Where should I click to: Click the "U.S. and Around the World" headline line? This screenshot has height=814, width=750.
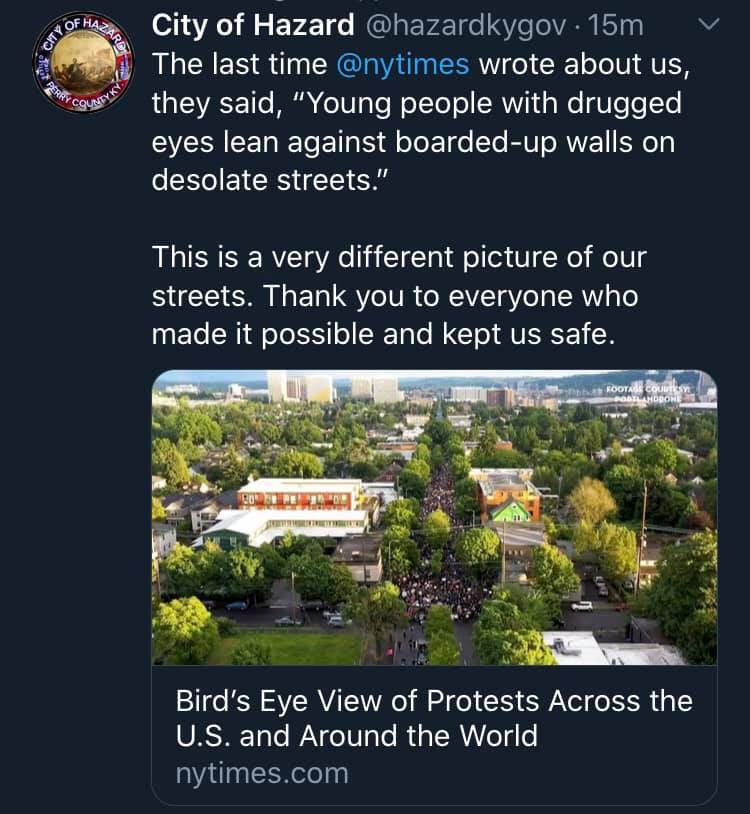click(357, 737)
